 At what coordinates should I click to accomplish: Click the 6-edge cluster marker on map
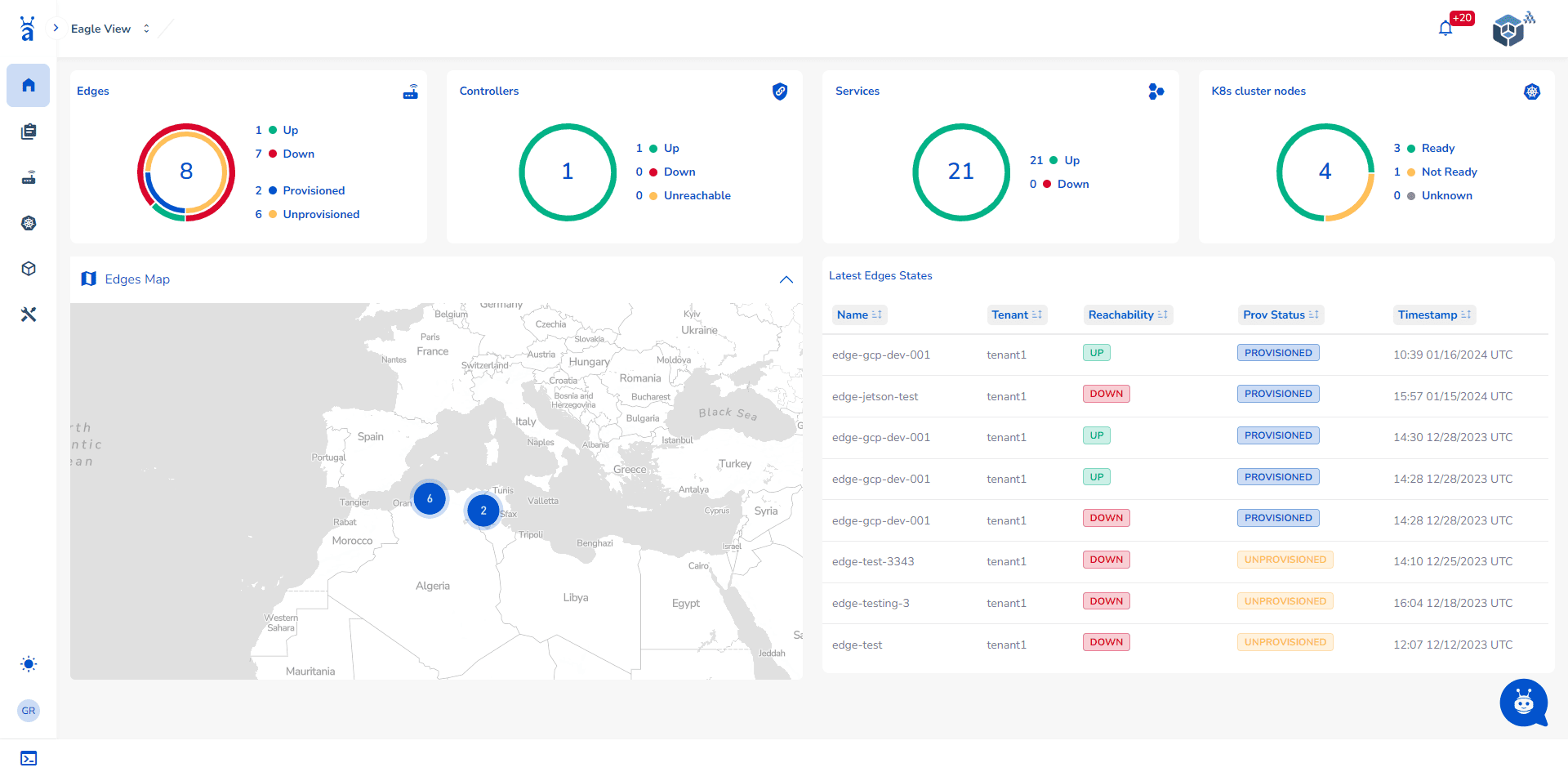430,498
